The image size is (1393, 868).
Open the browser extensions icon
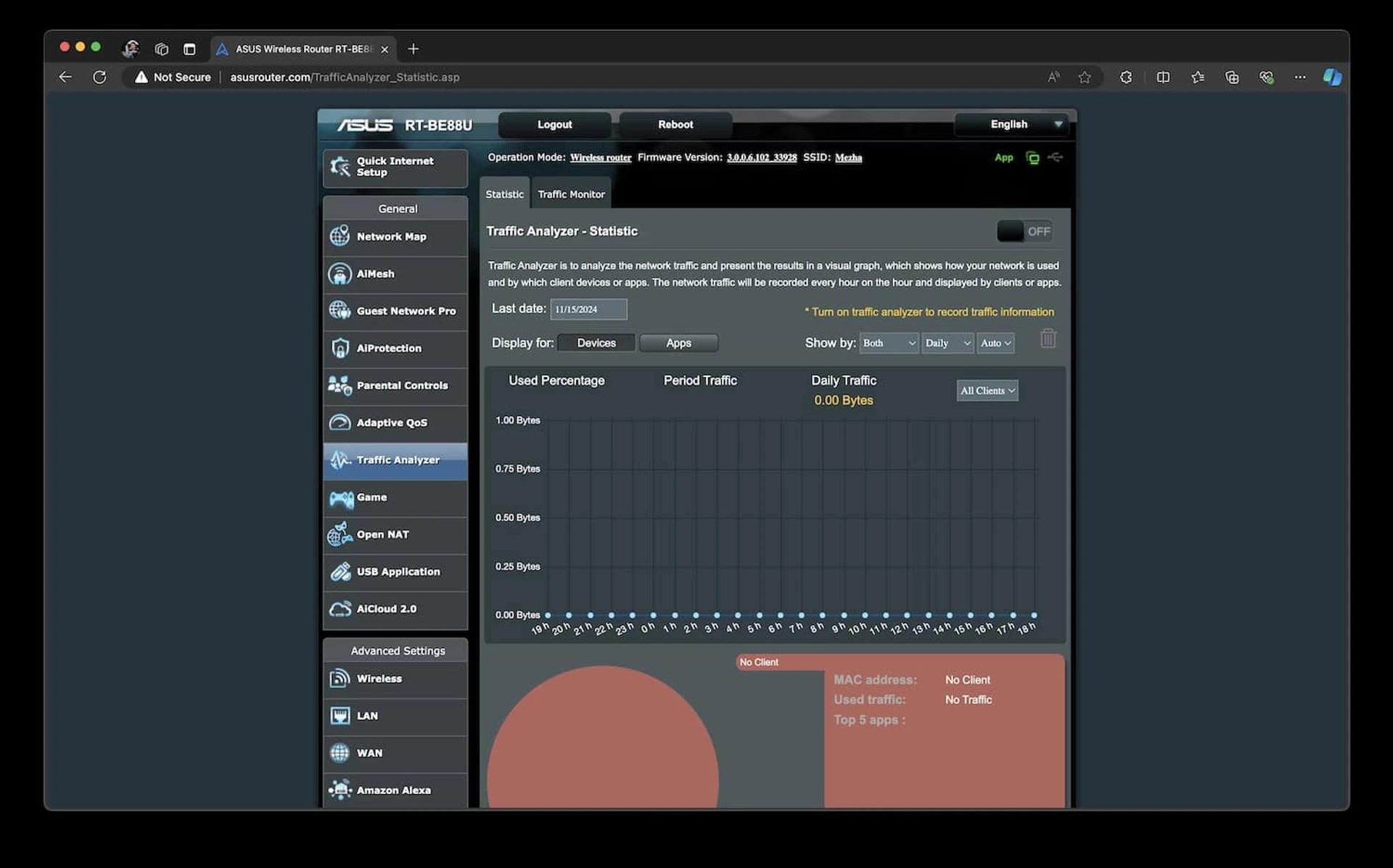(1126, 77)
